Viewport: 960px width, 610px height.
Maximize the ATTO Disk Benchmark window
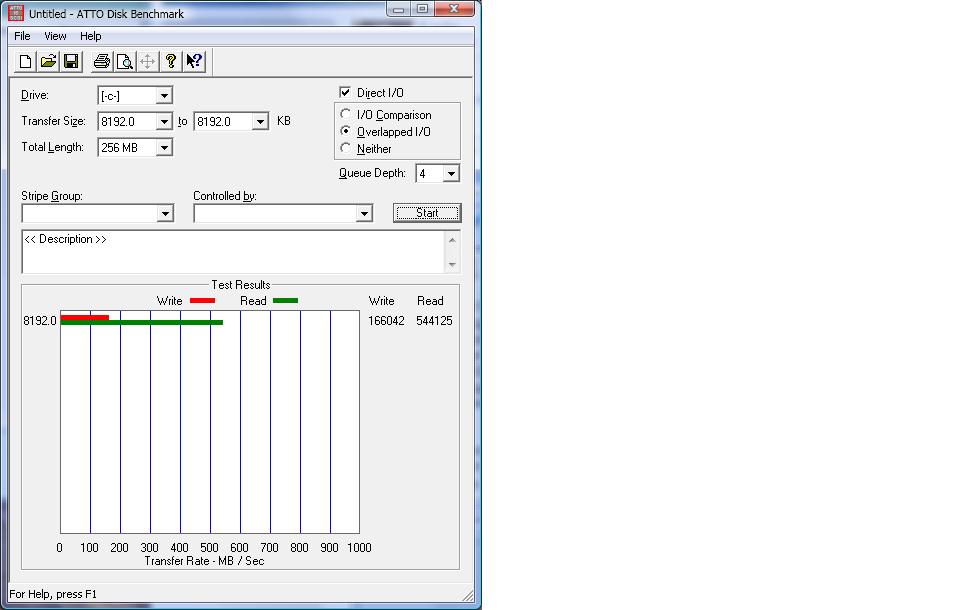[x=422, y=9]
